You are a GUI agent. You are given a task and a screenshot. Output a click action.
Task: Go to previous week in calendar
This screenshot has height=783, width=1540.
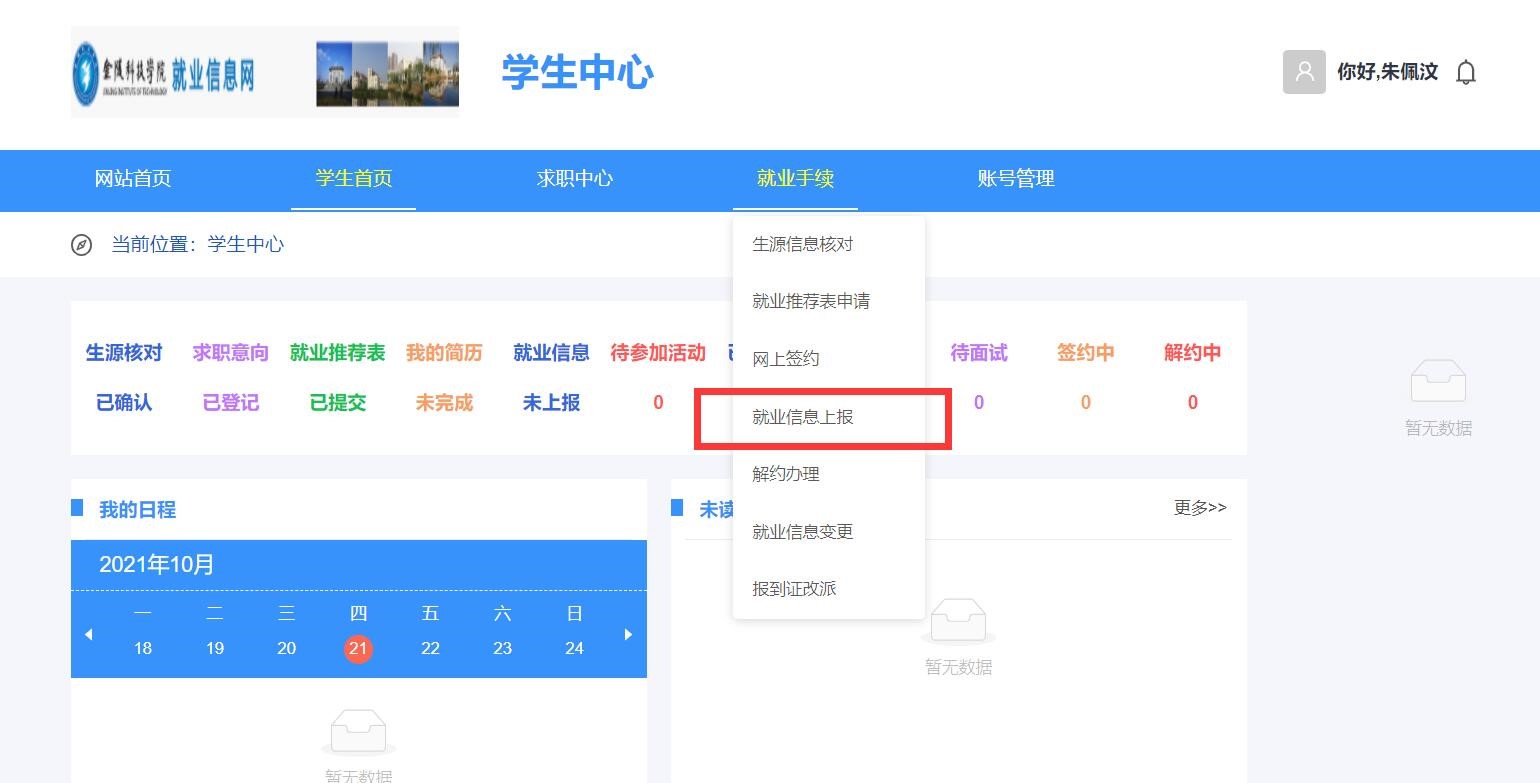point(88,634)
